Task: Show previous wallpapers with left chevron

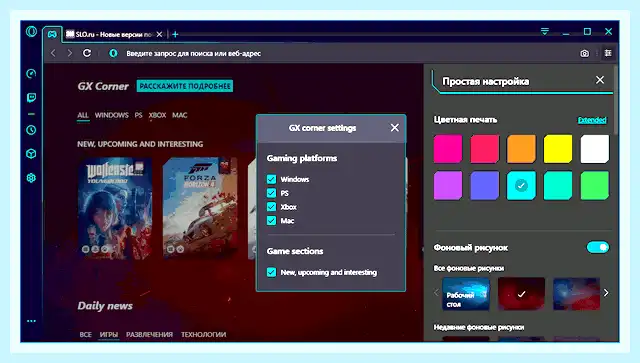Action: pyautogui.click(x=436, y=293)
